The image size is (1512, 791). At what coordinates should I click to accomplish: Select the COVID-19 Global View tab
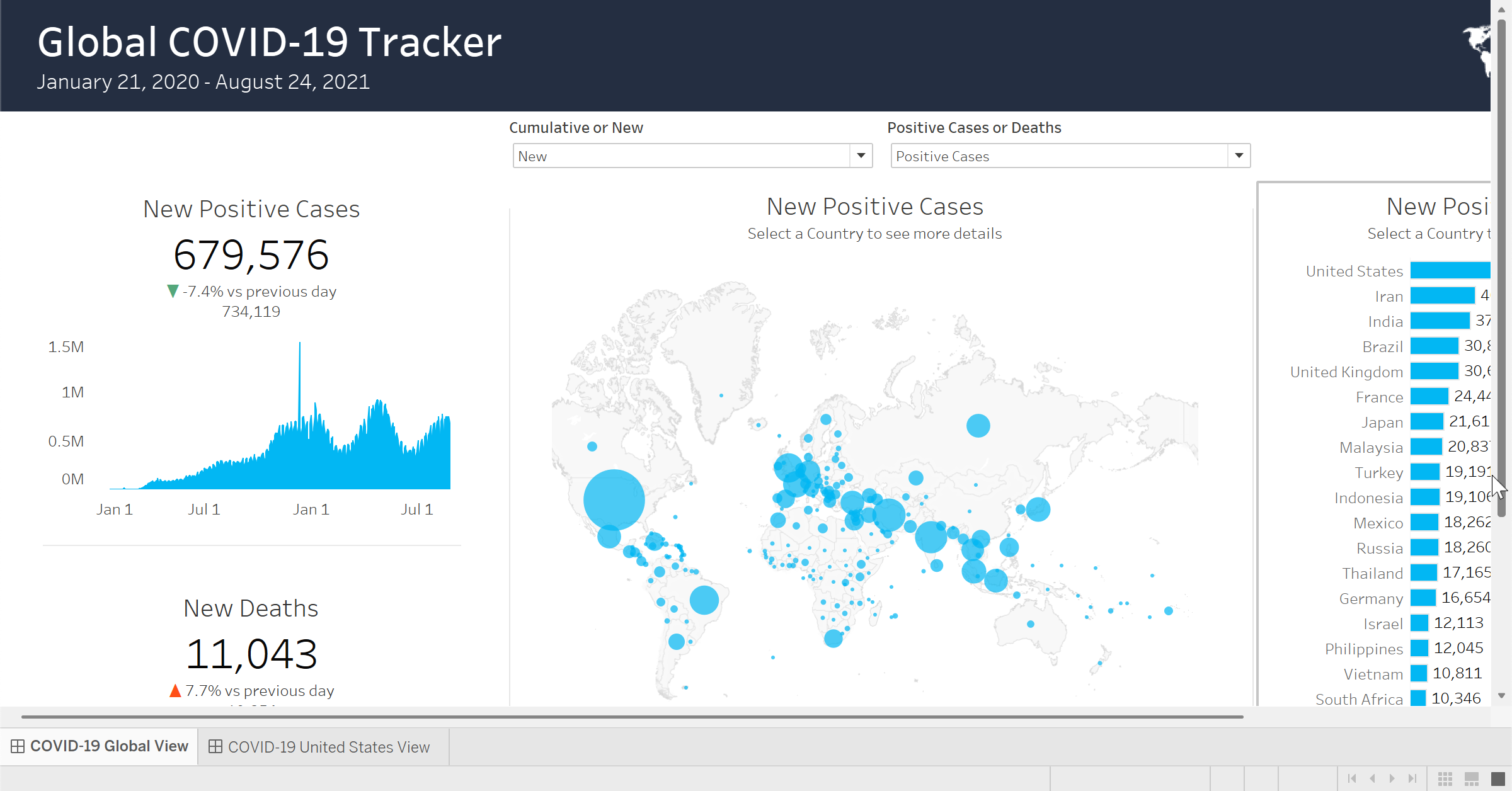(100, 746)
